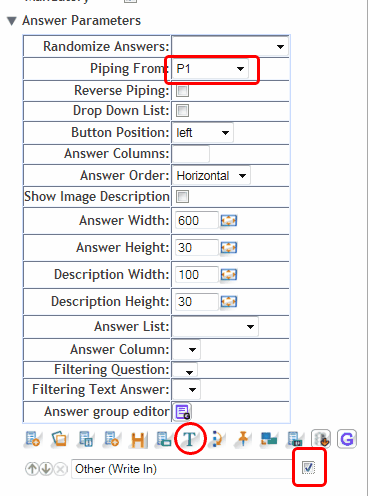The width and height of the screenshot is (368, 496).
Task: Open the Answer group editor icon
Action: click(x=183, y=412)
